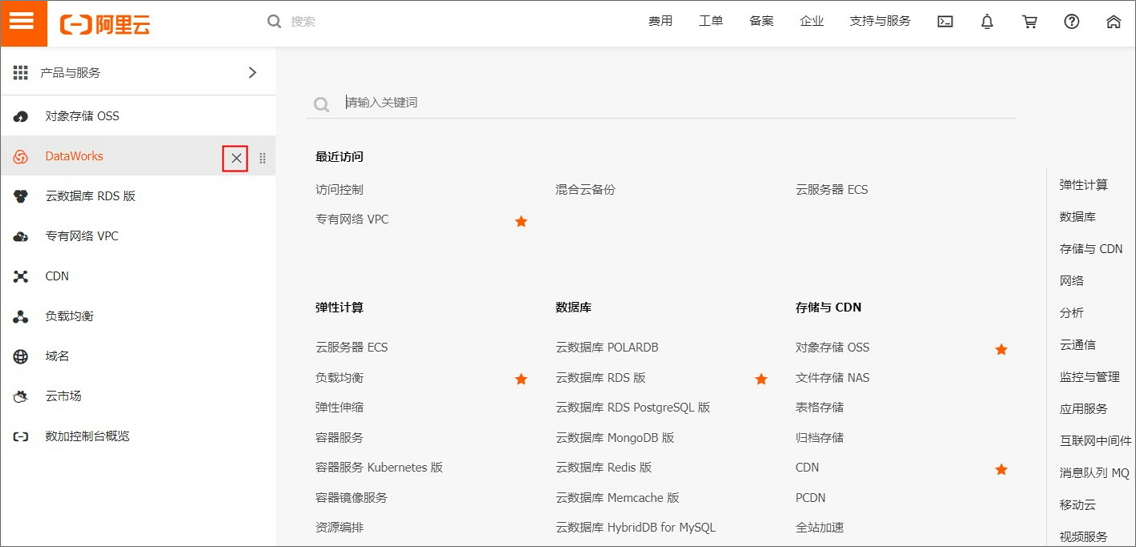Open the 支持与服务 menu
Image resolution: width=1136 pixels, height=547 pixels.
pyautogui.click(x=880, y=21)
